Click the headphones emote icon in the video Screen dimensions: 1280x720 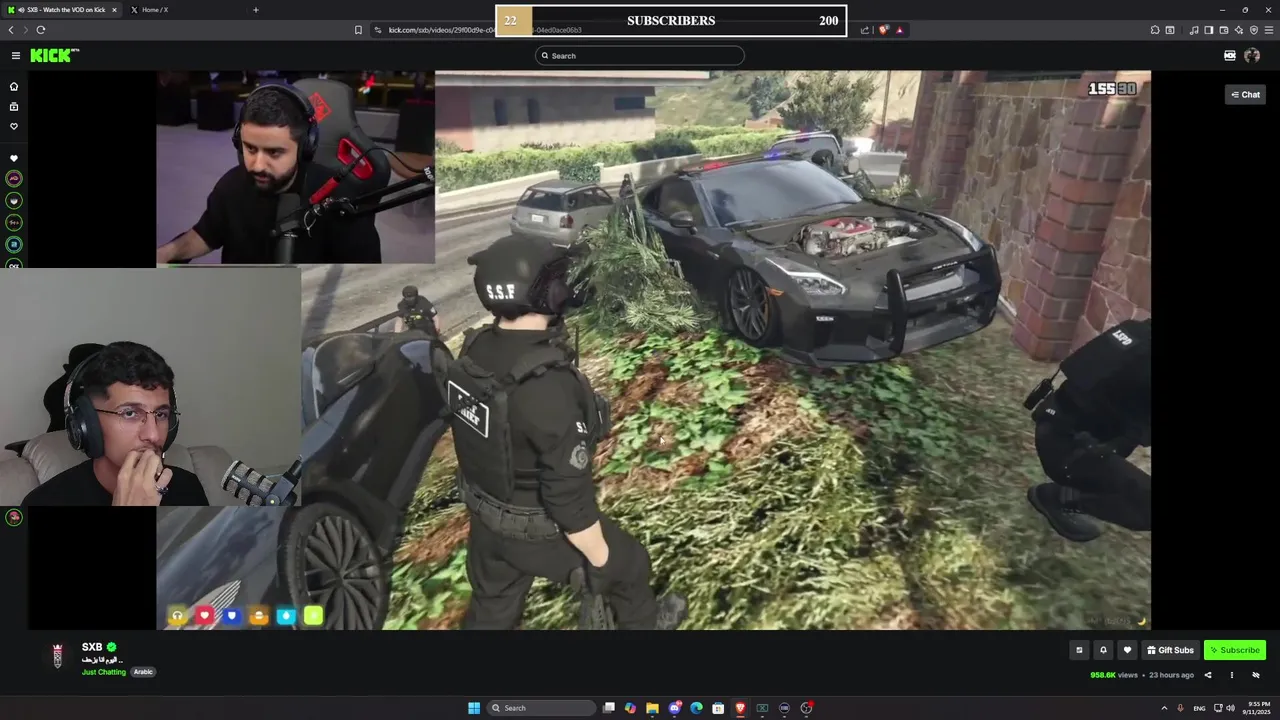(x=178, y=616)
